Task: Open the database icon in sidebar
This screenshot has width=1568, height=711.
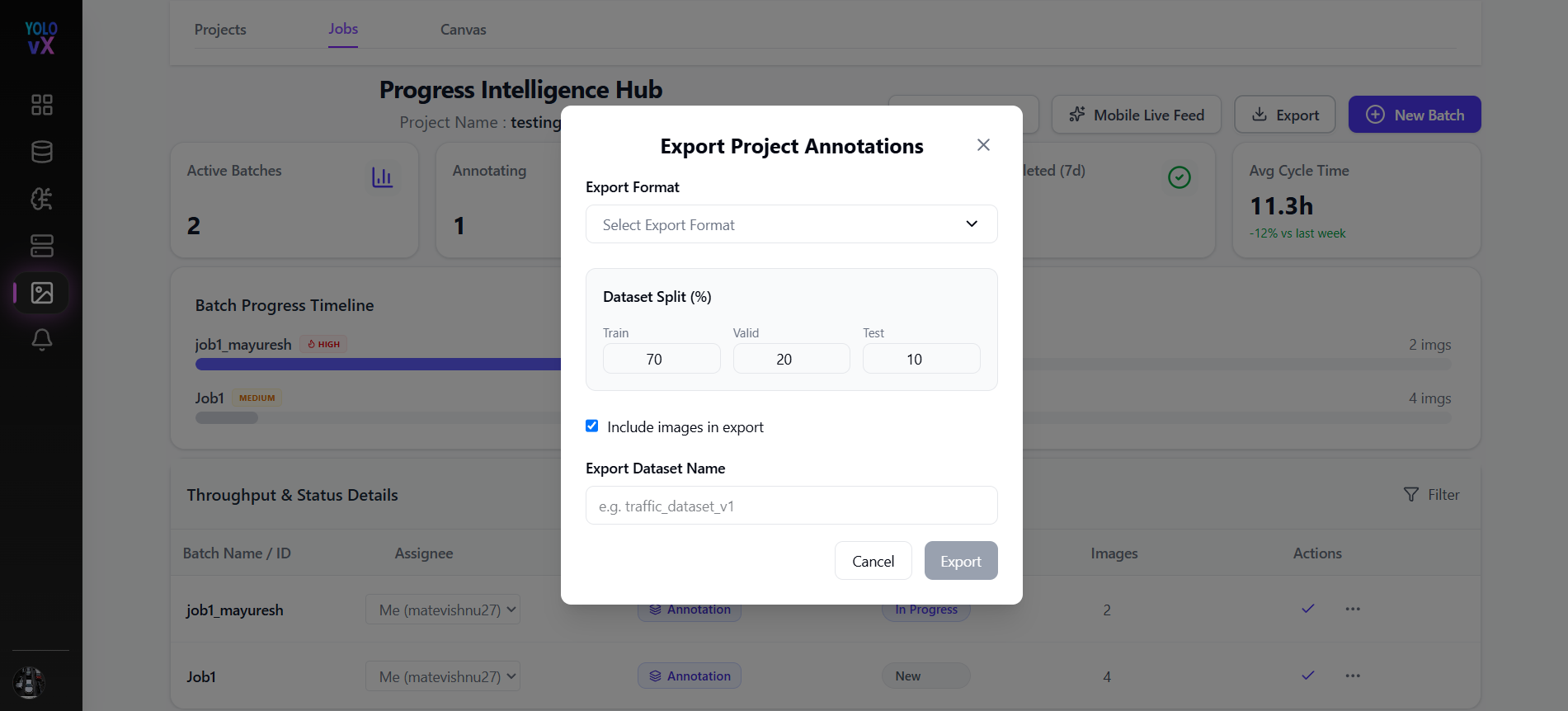Action: pos(41,152)
